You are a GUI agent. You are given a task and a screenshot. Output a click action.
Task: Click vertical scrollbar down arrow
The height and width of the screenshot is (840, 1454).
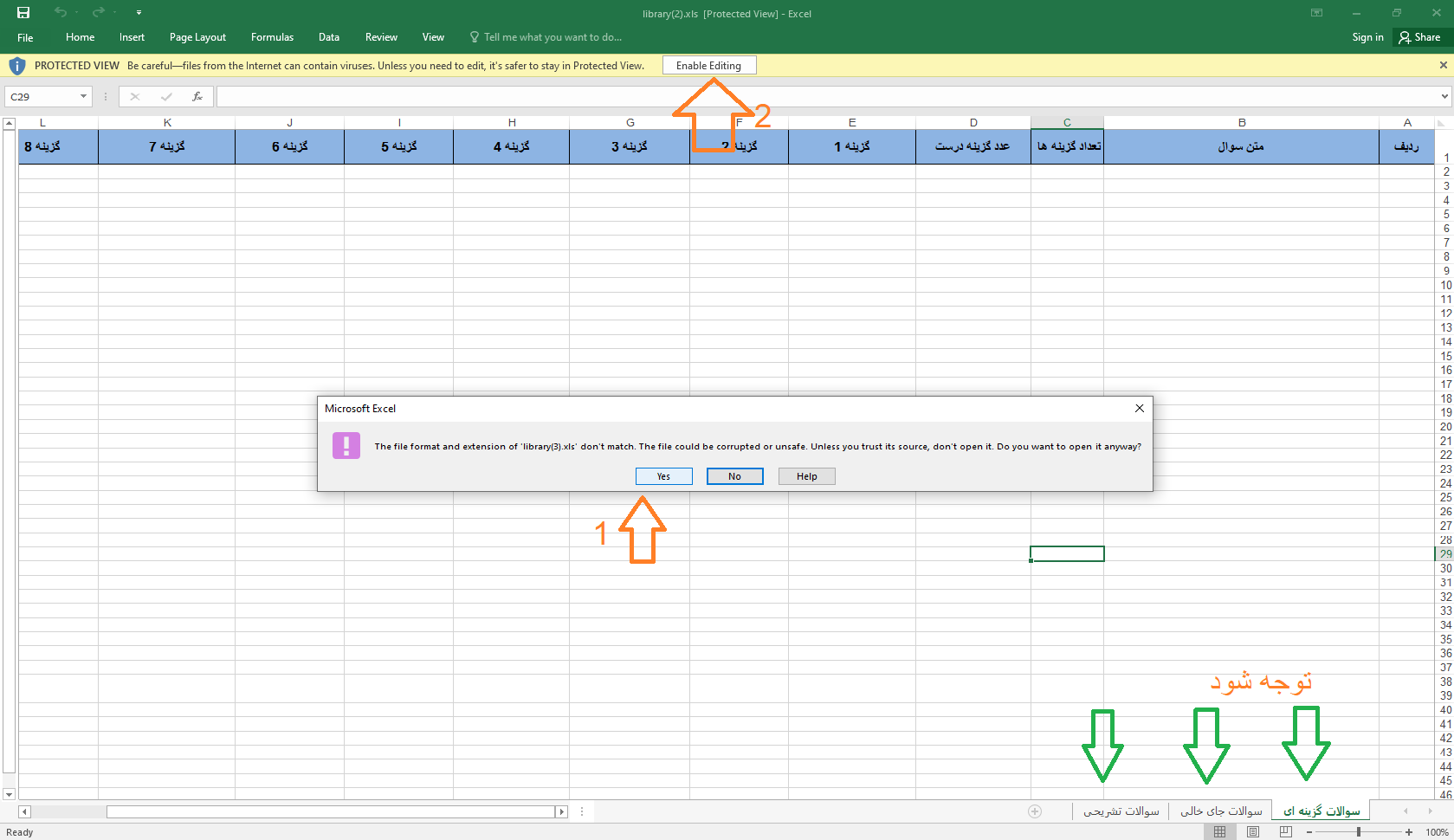pos(9,794)
